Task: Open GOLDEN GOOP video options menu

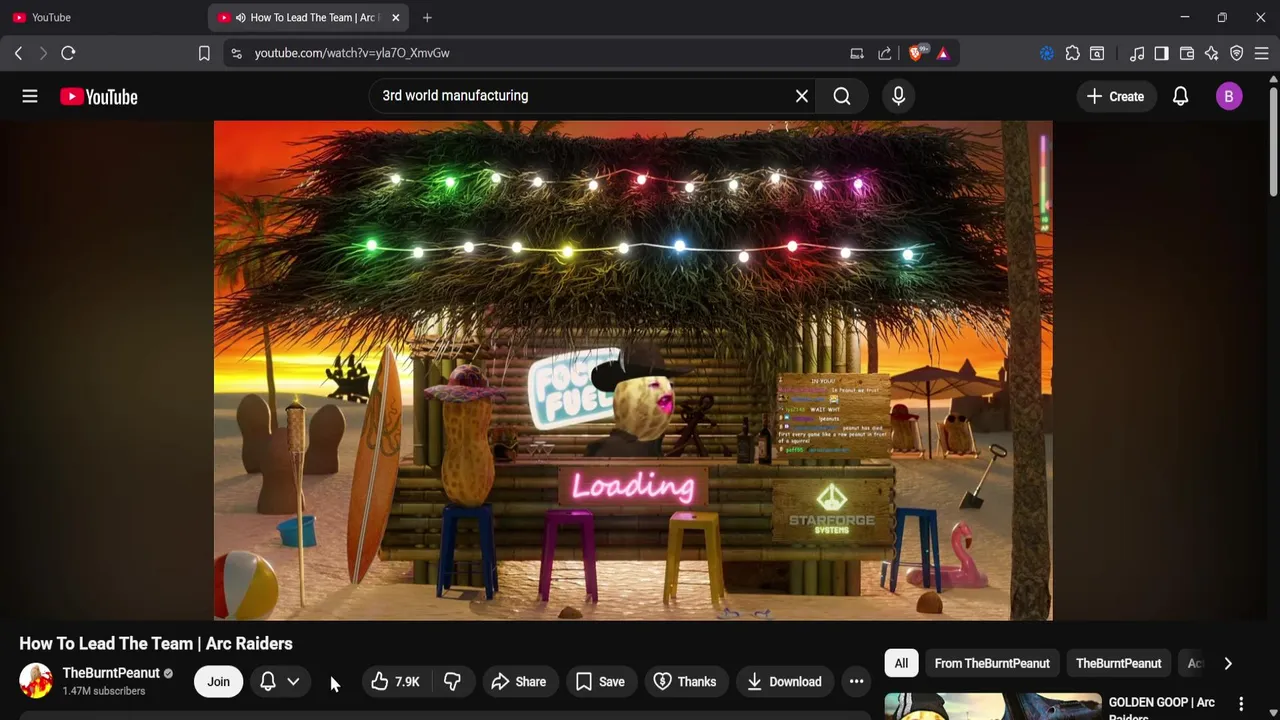Action: click(1241, 704)
